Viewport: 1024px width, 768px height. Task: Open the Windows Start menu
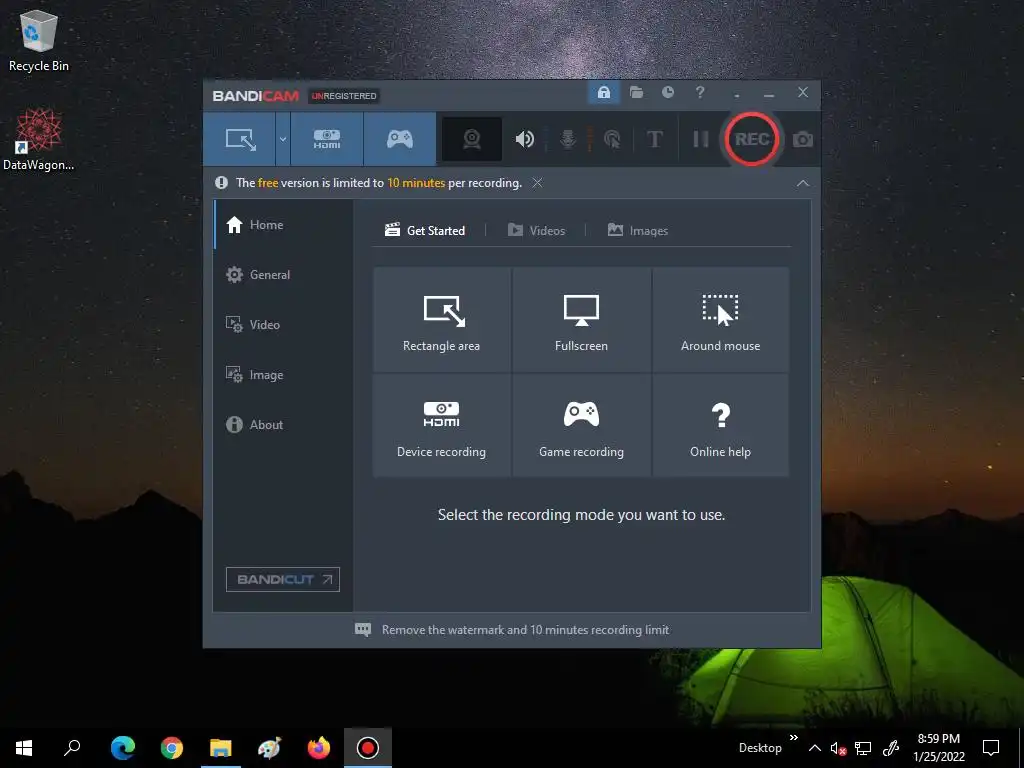(x=24, y=748)
